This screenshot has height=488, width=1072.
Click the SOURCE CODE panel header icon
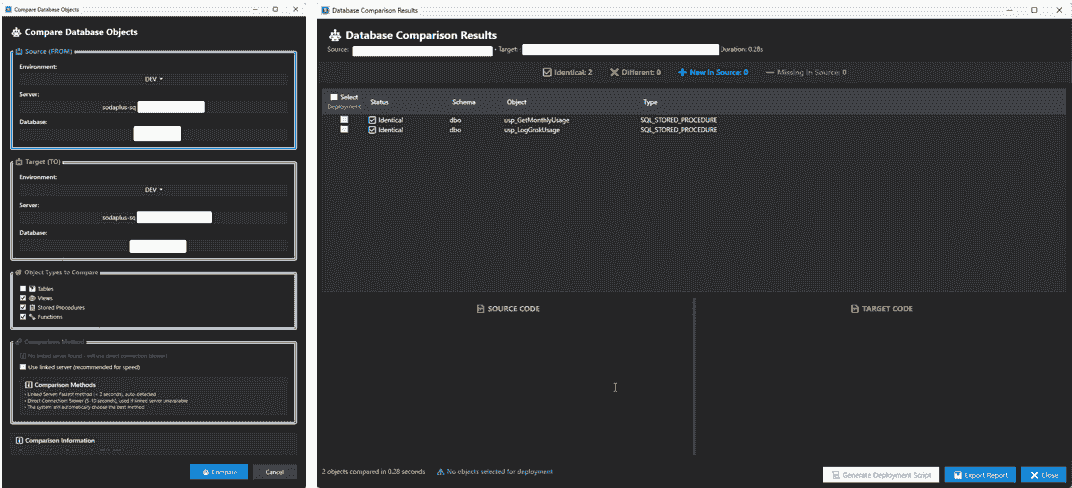click(x=480, y=309)
